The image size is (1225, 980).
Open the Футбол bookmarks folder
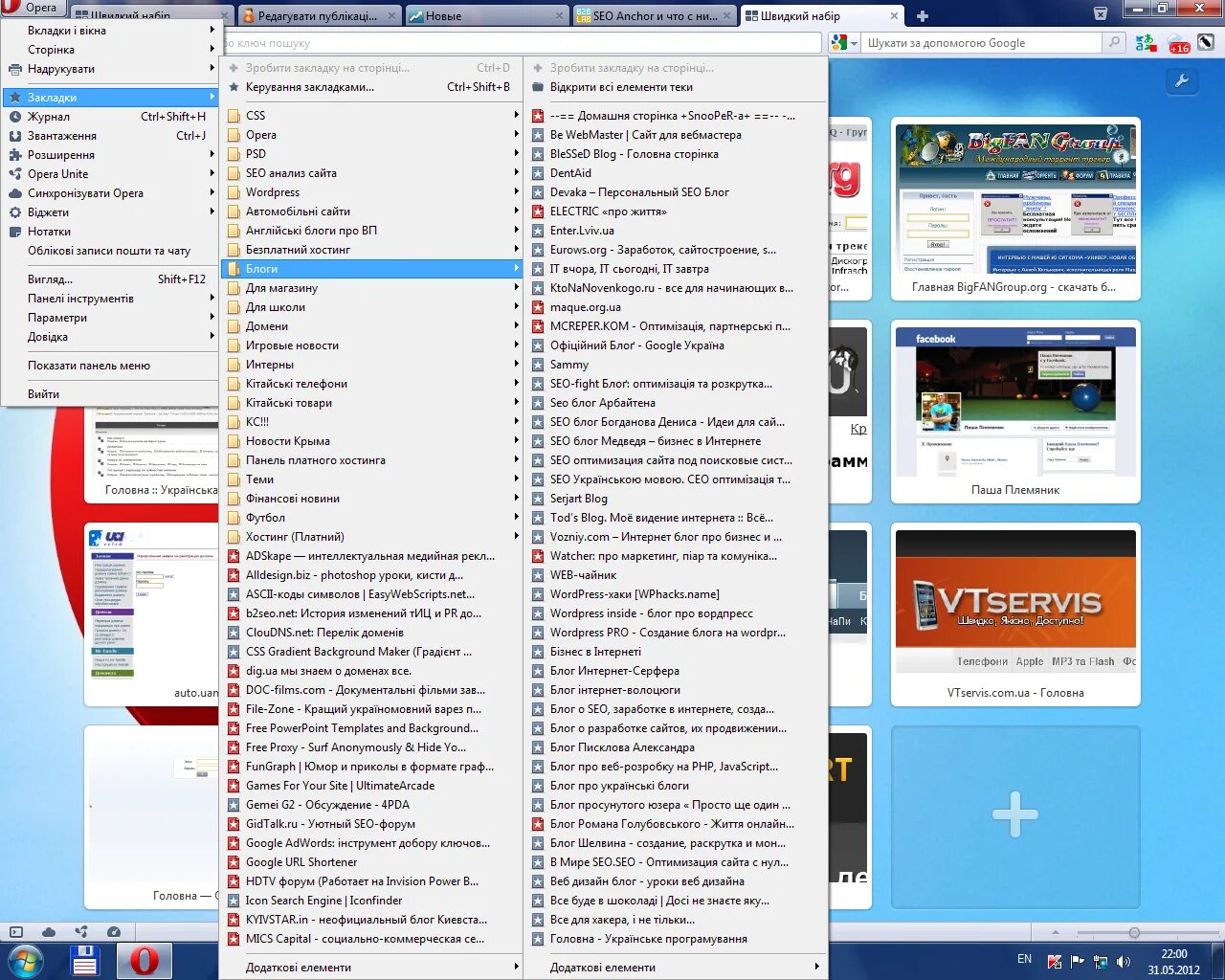[373, 518]
